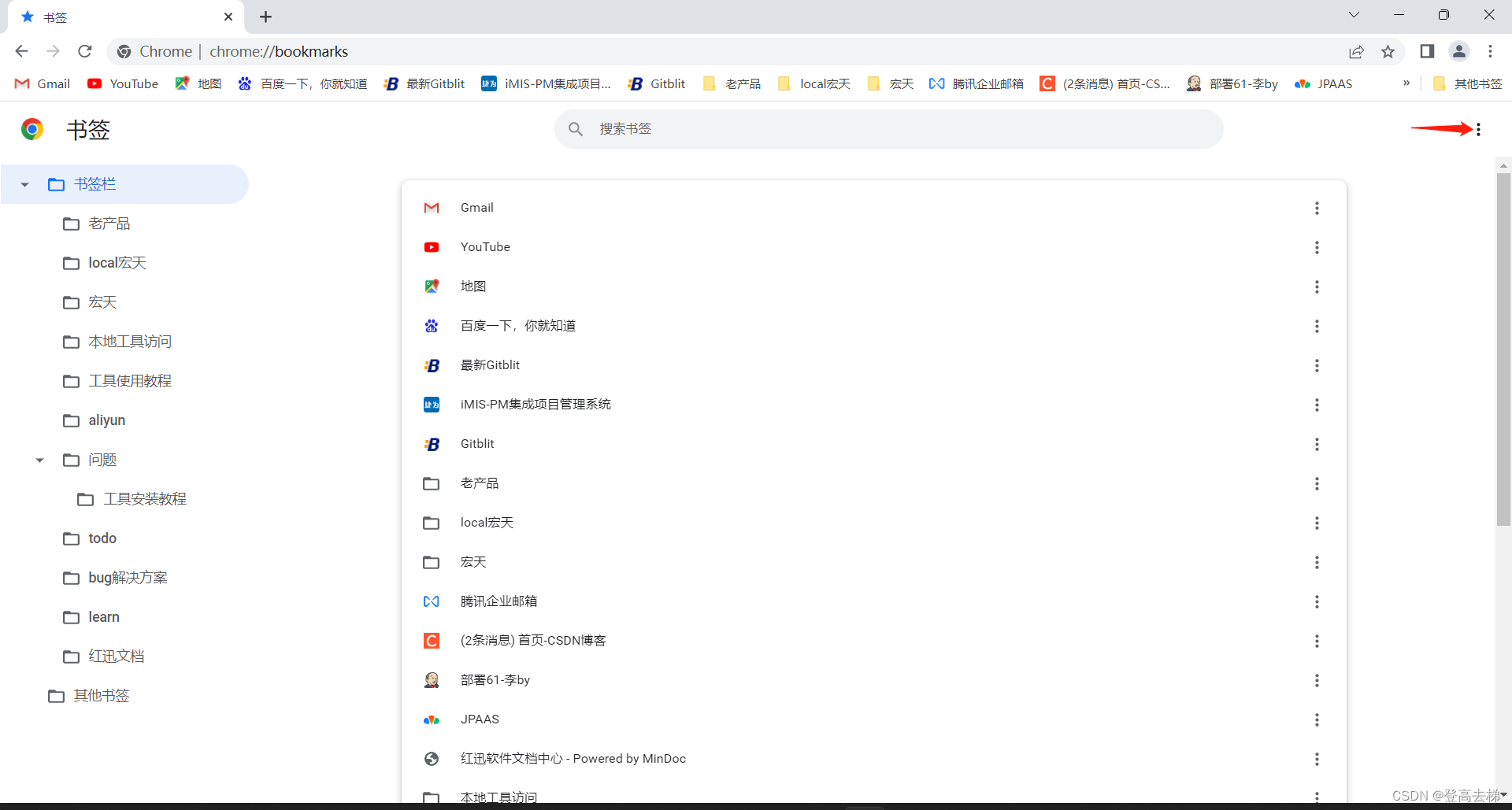The height and width of the screenshot is (810, 1512).
Task: Select the (2条消息) 首页-CSDN博客 list entry
Action: click(874, 641)
